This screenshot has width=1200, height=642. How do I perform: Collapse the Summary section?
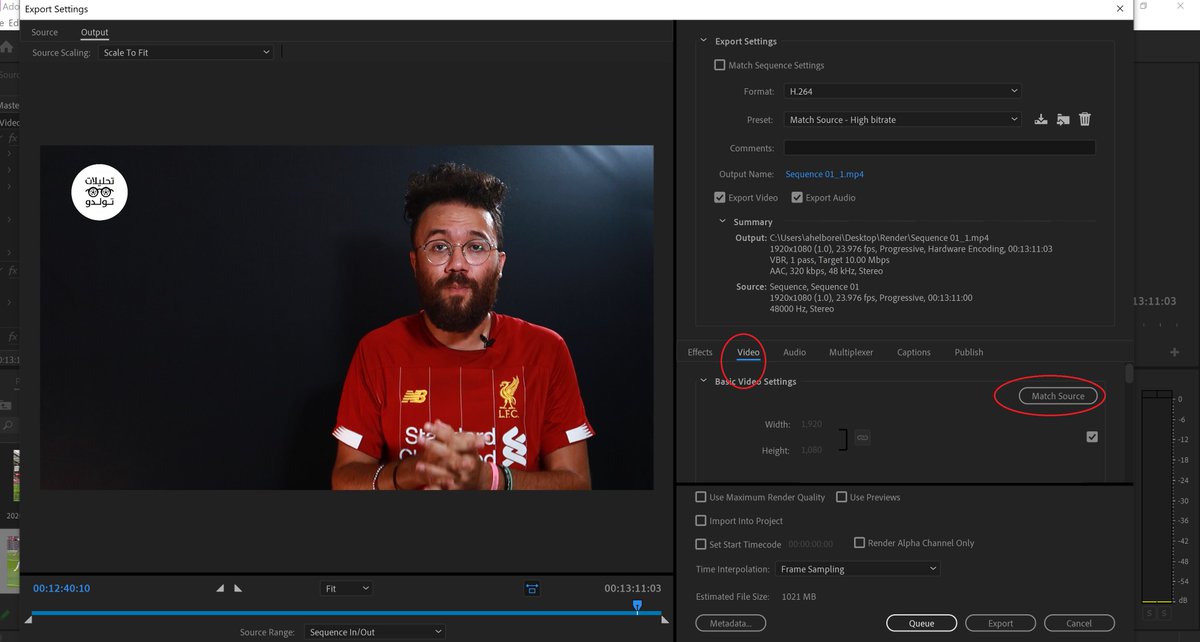[723, 222]
